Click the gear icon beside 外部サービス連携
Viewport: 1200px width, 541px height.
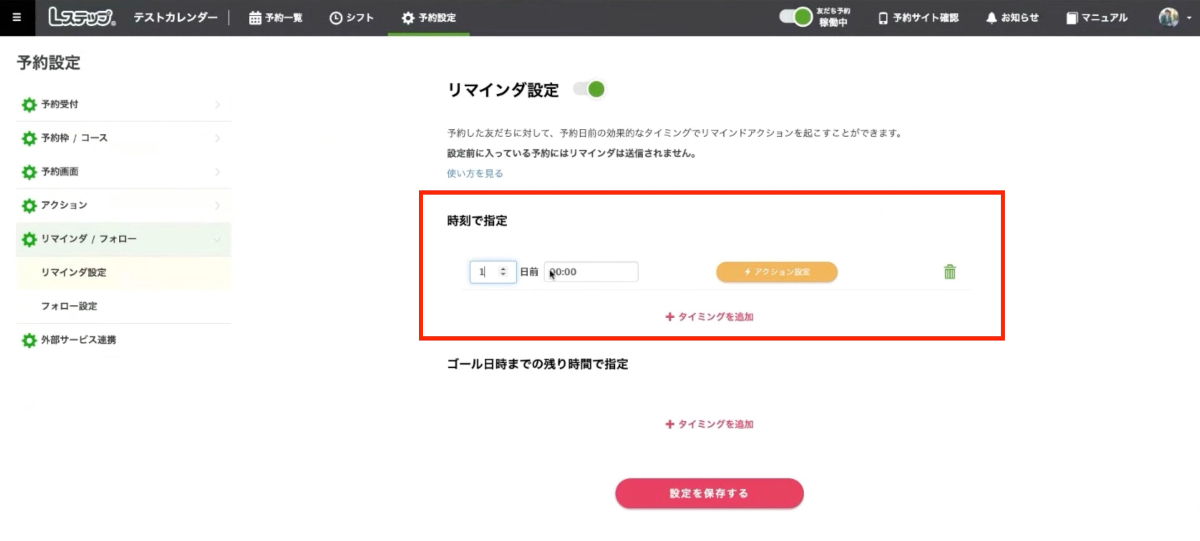pyautogui.click(x=29, y=341)
